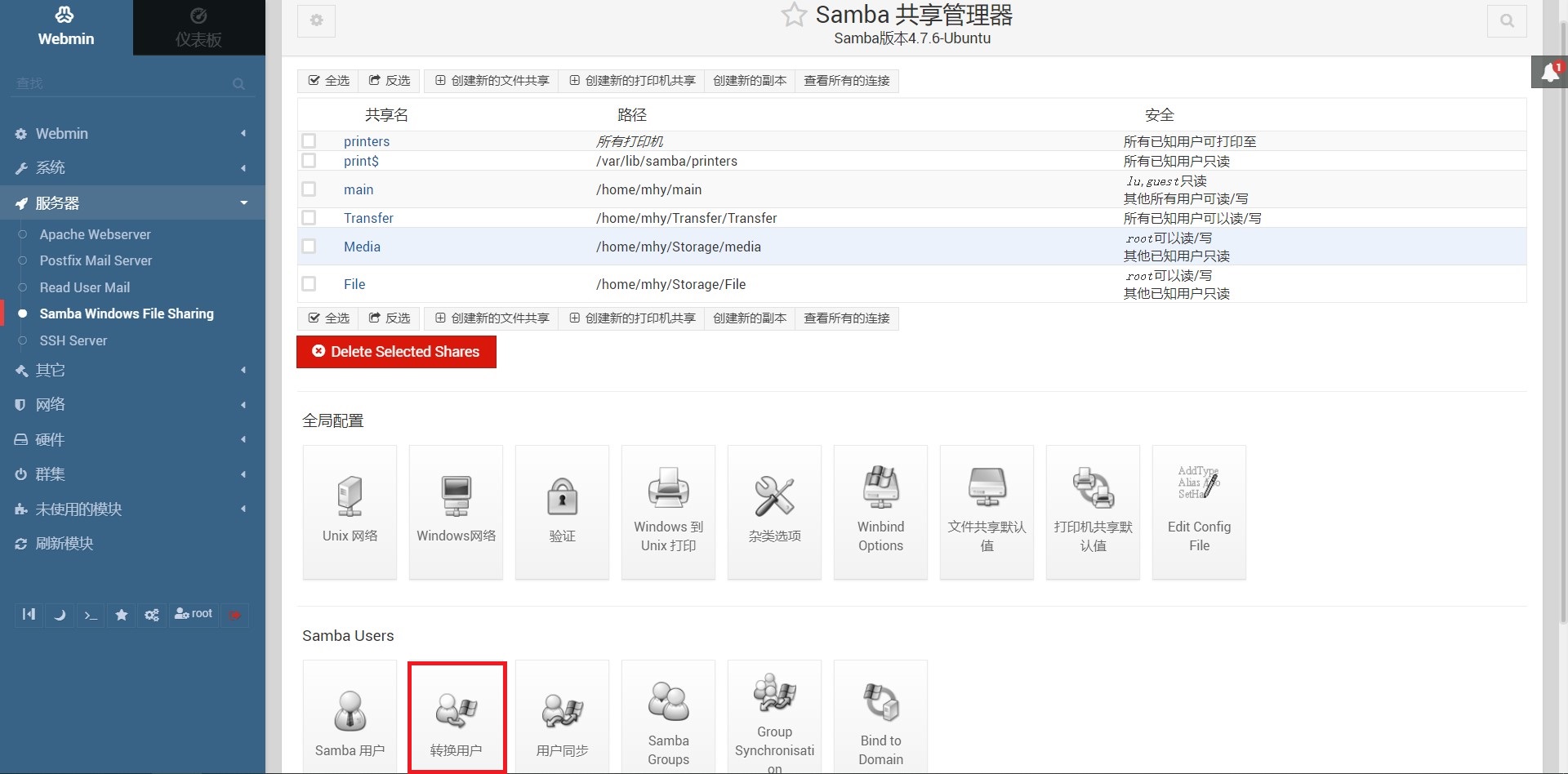Viewport: 1568px width, 774px height.
Task: Open the 杂类选项 tools icon
Action: 774,512
